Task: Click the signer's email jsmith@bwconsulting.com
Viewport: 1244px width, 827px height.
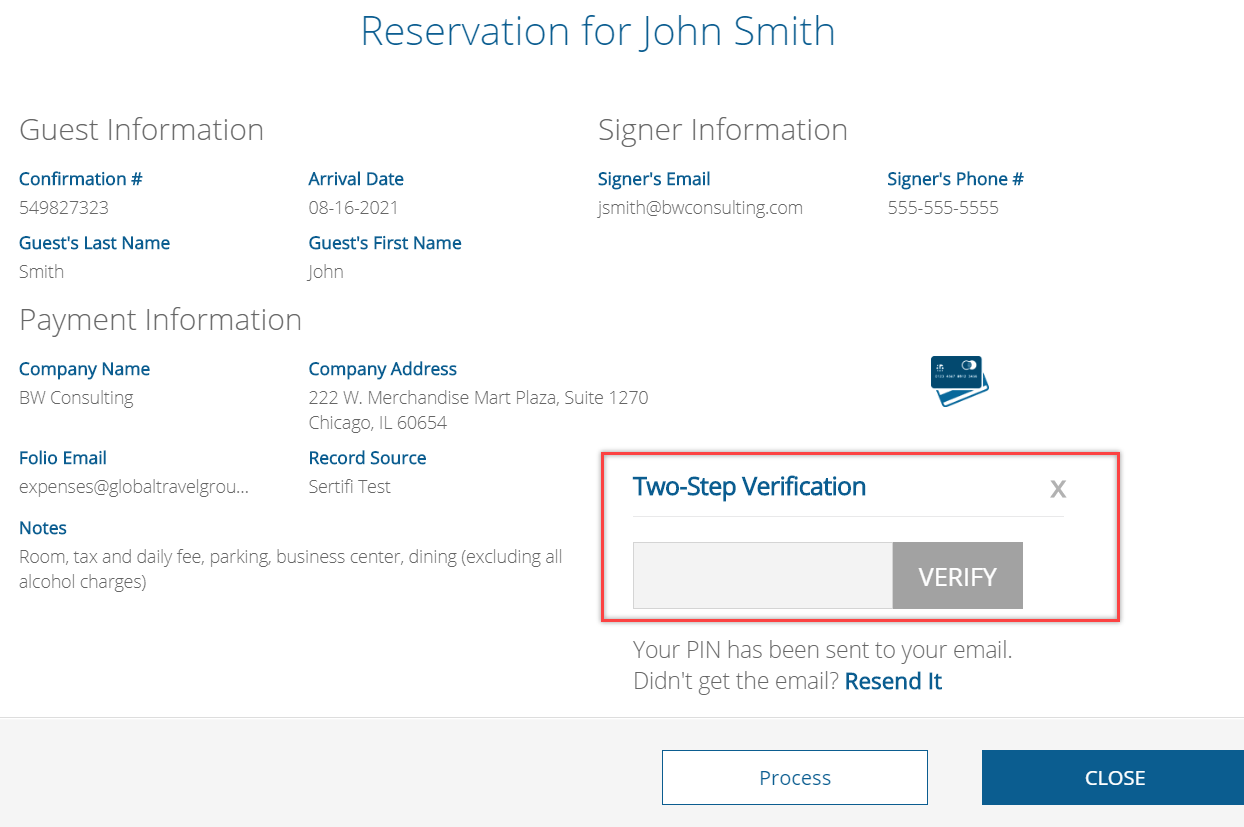Action: (x=700, y=208)
